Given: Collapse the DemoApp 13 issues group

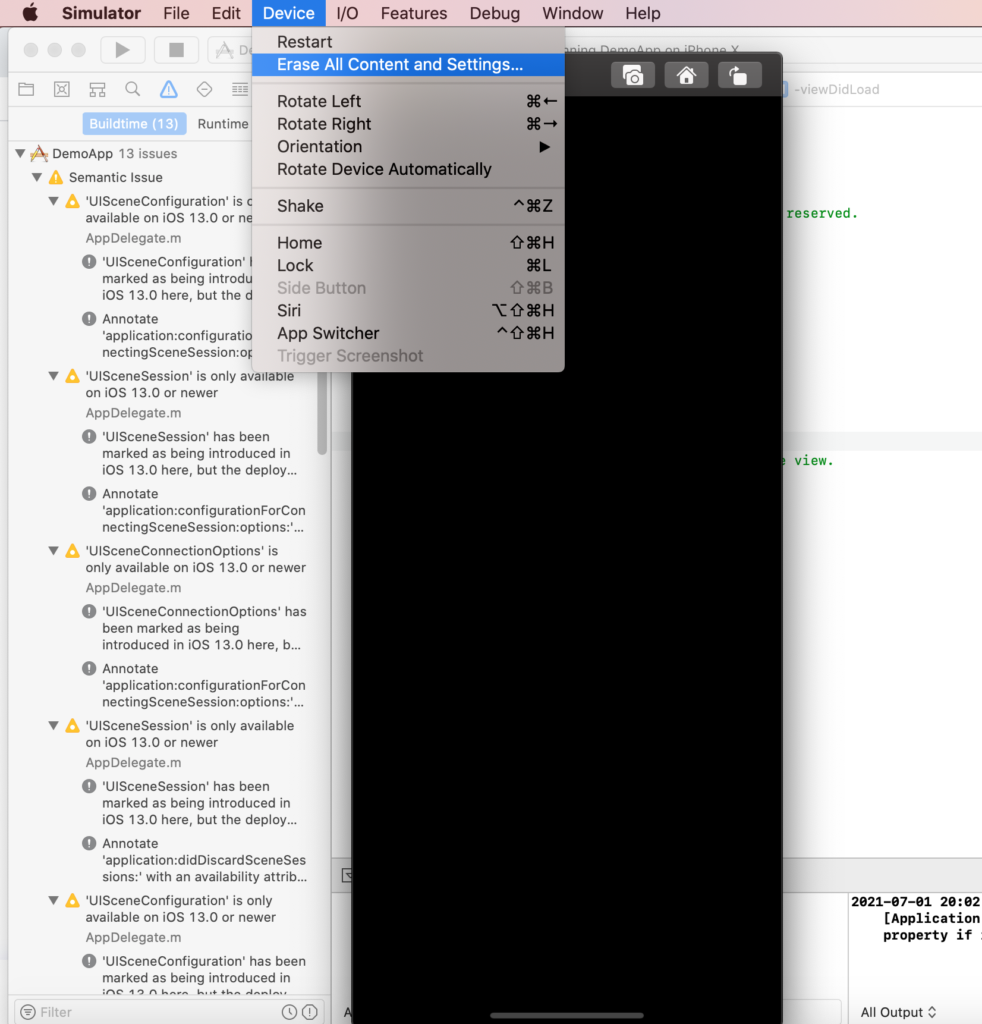Looking at the screenshot, I should [x=20, y=153].
